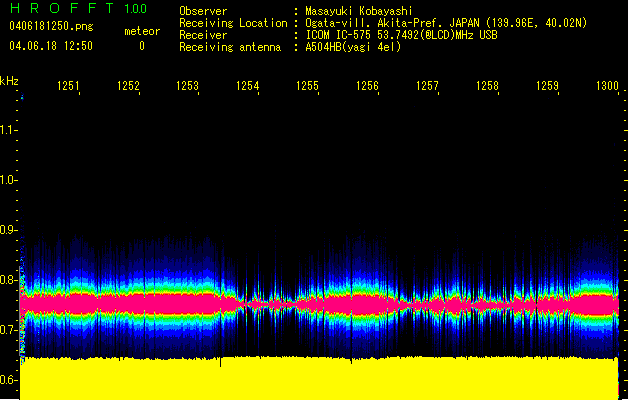Screen dimensions: 629x400
Task: Pick the 1258 time marker
Action: click(x=487, y=87)
